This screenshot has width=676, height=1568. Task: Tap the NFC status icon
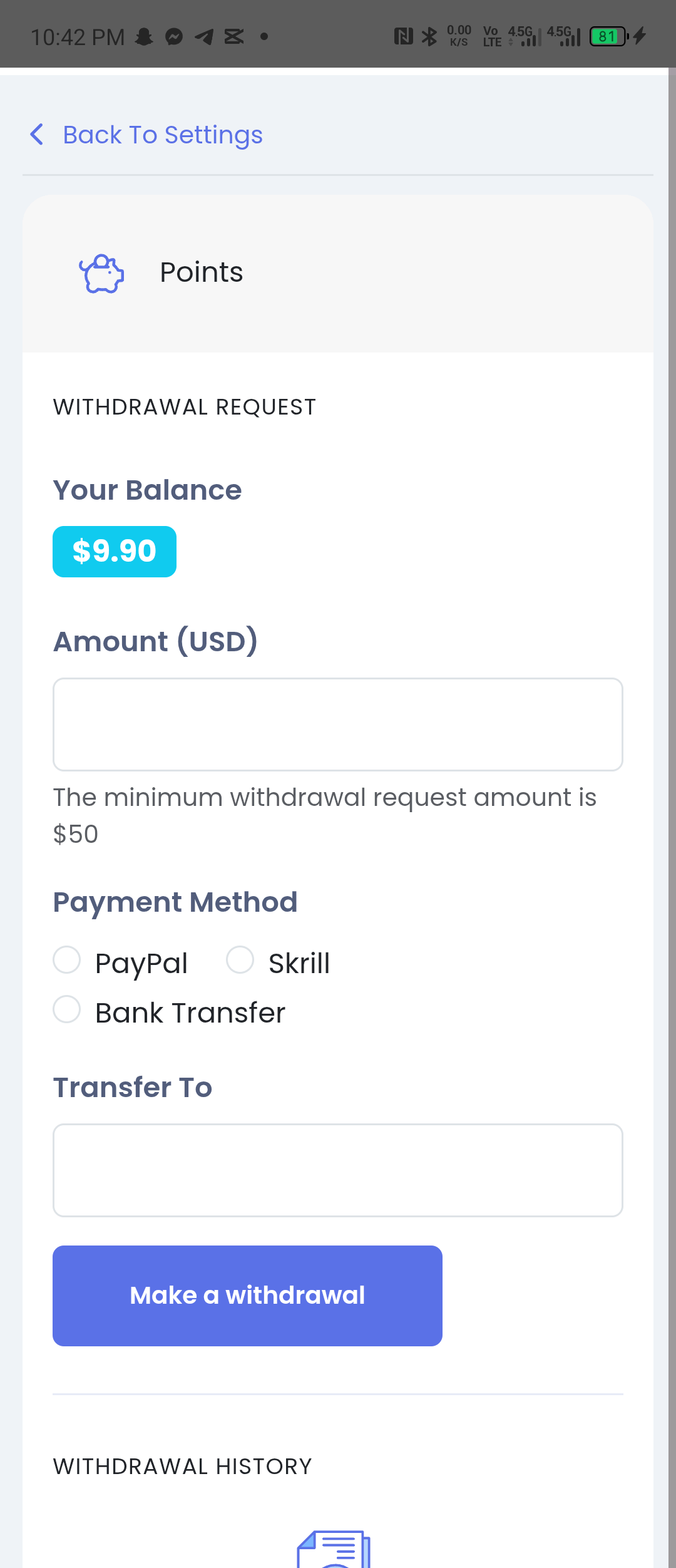[404, 37]
